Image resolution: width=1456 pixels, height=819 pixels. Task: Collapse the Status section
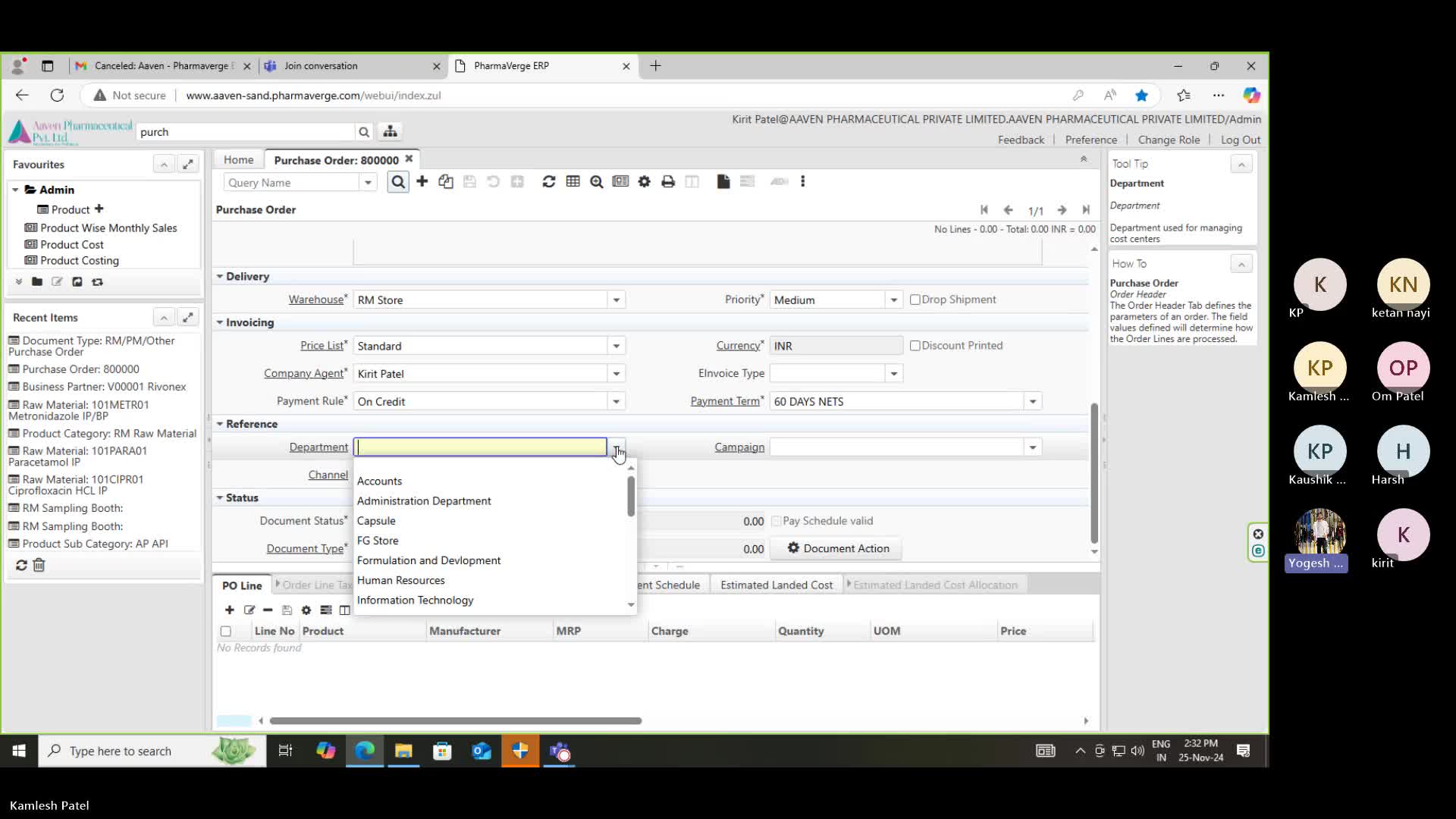pos(220,498)
